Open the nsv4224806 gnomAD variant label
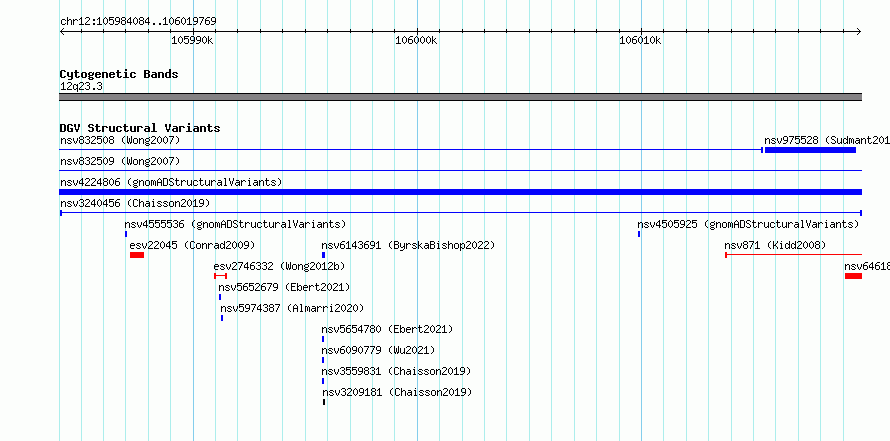This screenshot has width=890, height=441. coord(171,182)
